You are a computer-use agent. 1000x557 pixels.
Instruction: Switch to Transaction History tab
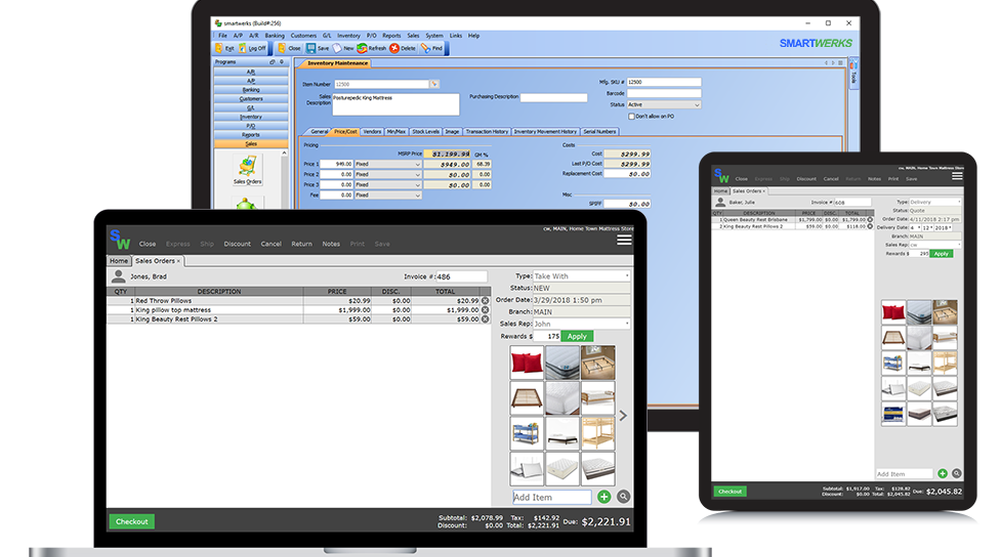487,131
